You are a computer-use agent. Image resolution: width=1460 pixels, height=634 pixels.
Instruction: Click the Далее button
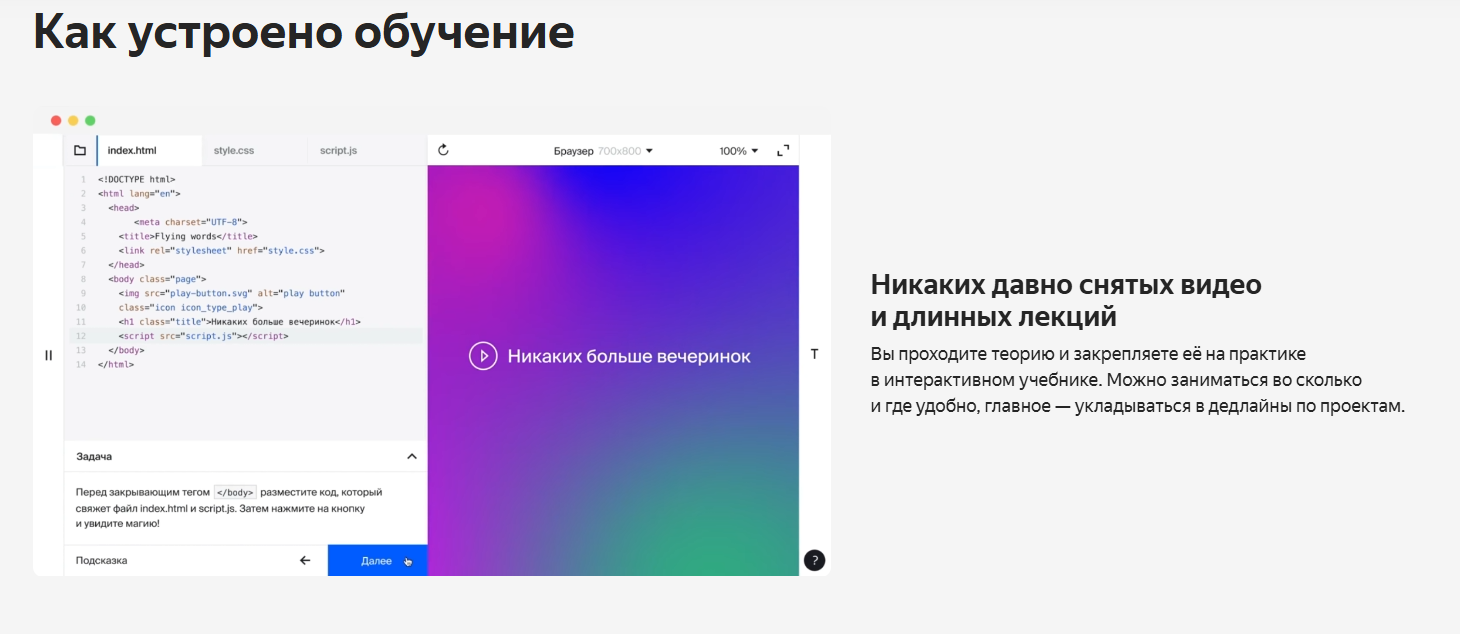(377, 560)
